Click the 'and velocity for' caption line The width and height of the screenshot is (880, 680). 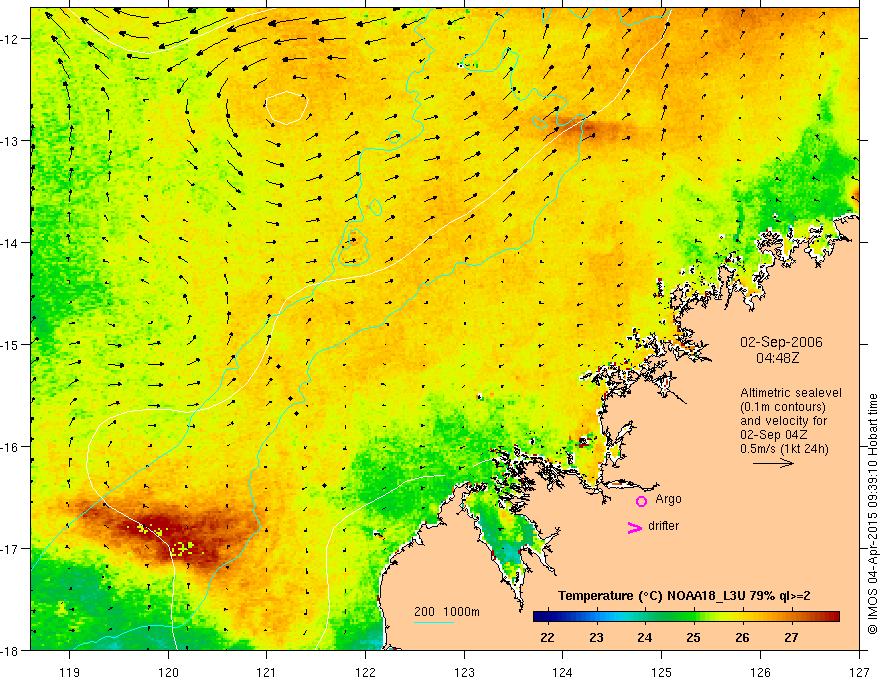tap(783, 421)
